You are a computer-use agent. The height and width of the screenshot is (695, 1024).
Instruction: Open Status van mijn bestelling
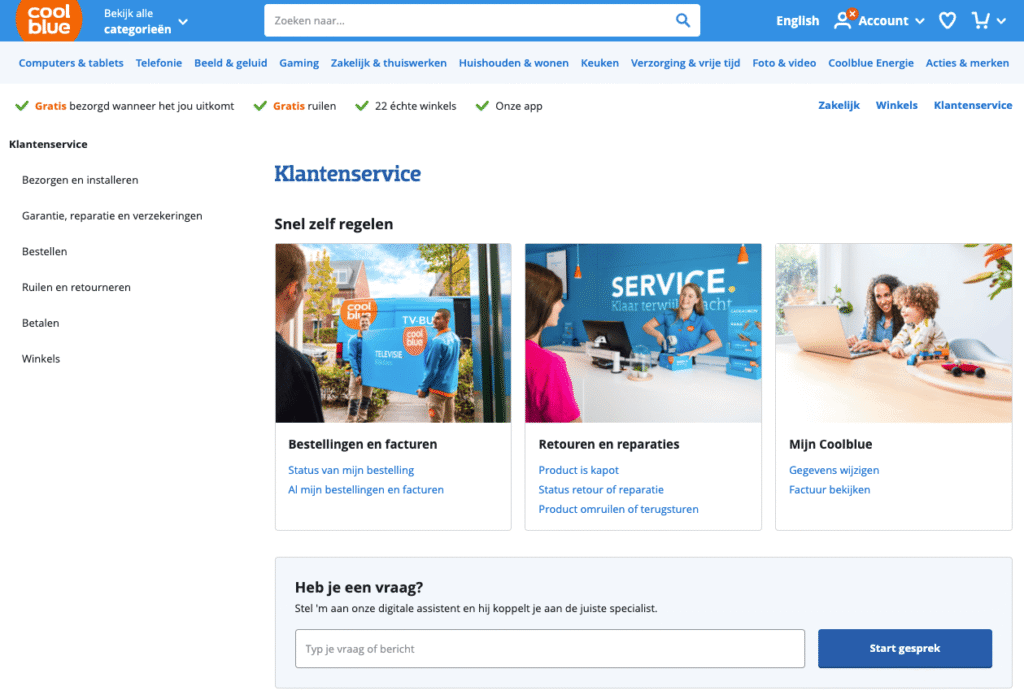pos(351,470)
